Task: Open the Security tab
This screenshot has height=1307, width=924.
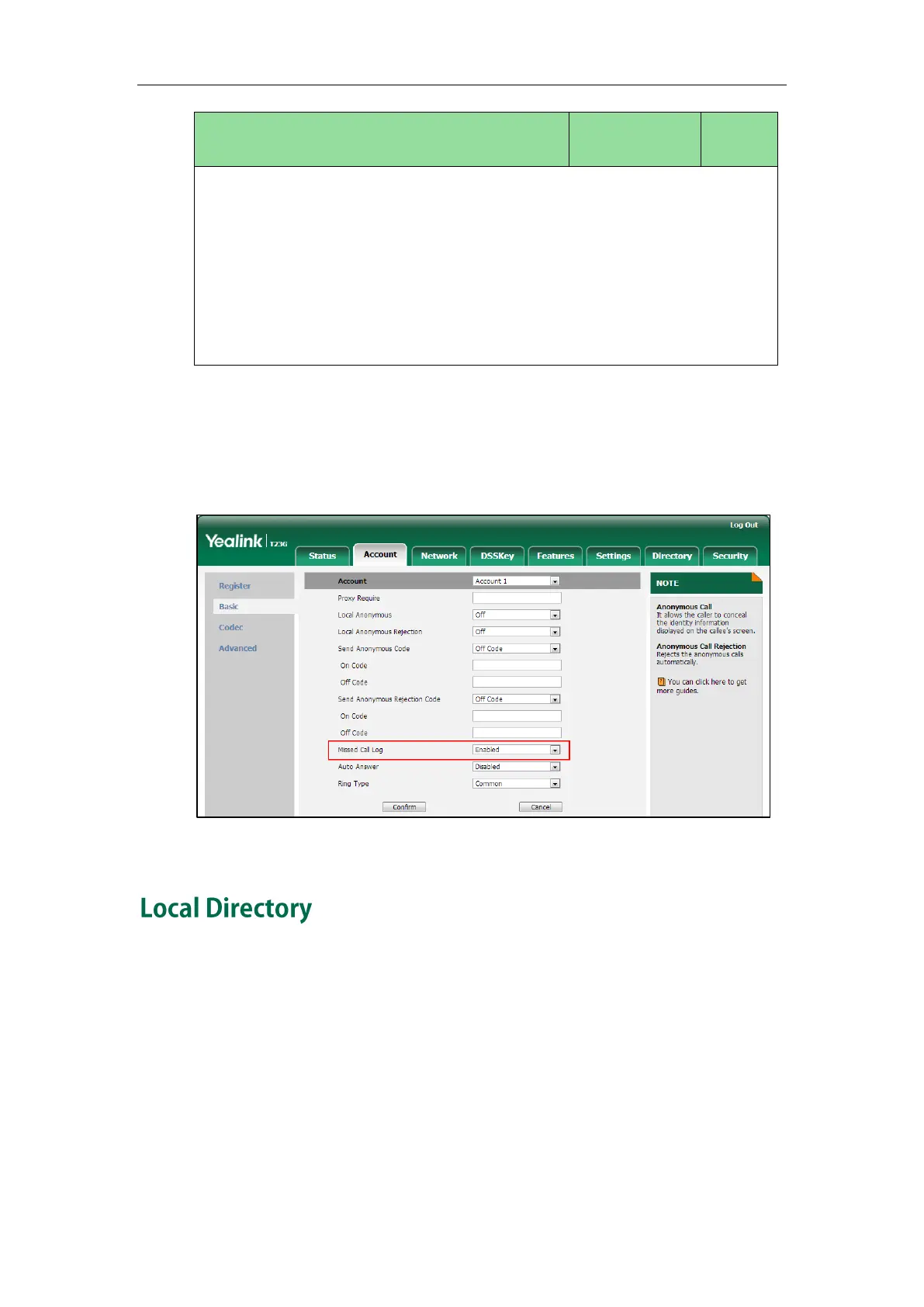Action: pos(730,556)
